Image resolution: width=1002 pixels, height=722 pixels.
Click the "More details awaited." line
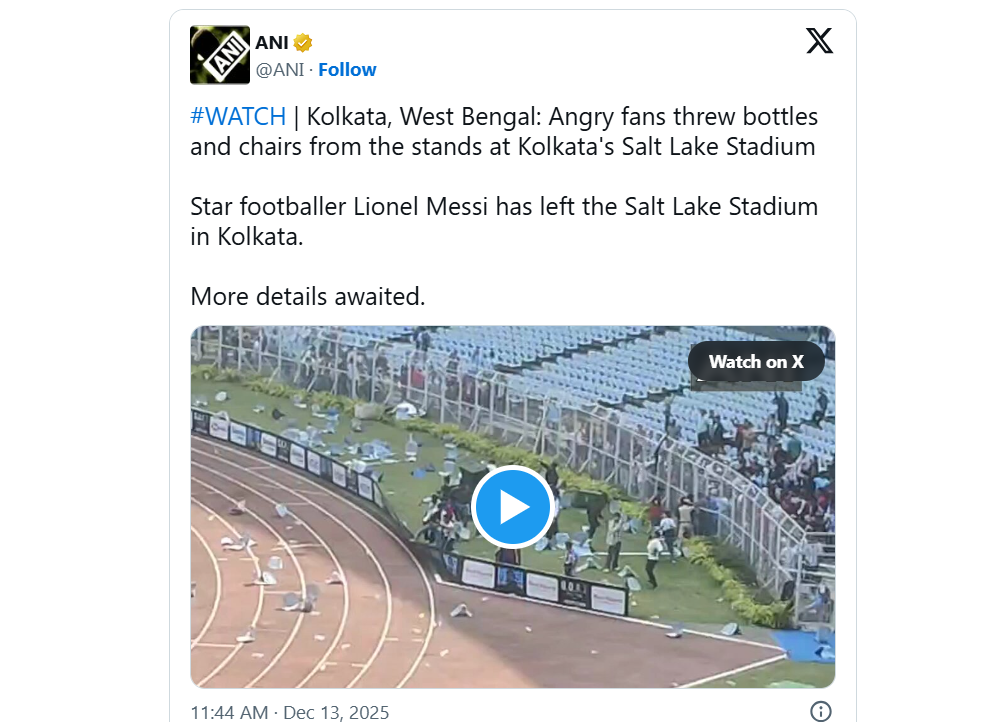[307, 296]
